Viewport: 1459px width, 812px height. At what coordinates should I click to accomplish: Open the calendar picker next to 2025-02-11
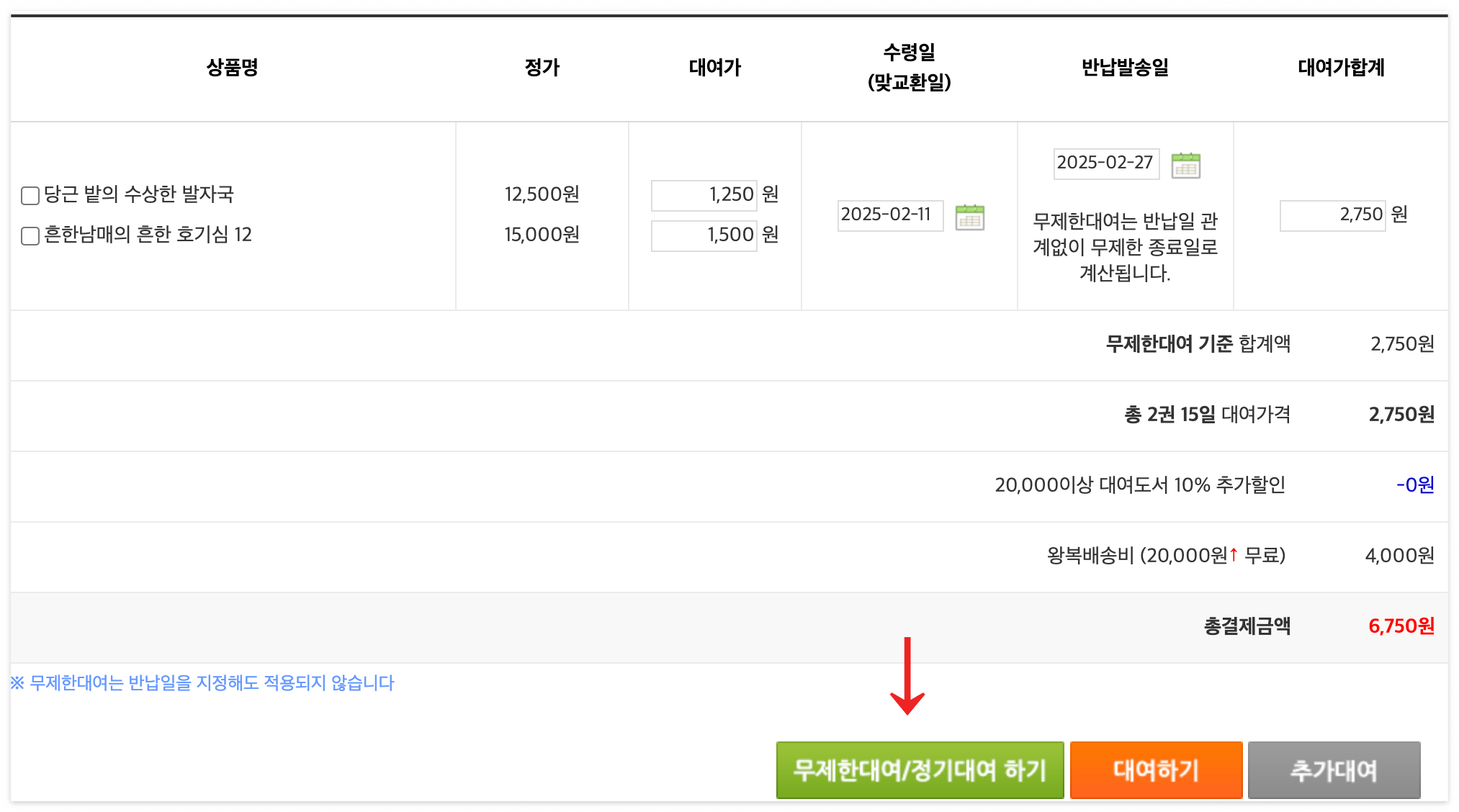click(971, 216)
